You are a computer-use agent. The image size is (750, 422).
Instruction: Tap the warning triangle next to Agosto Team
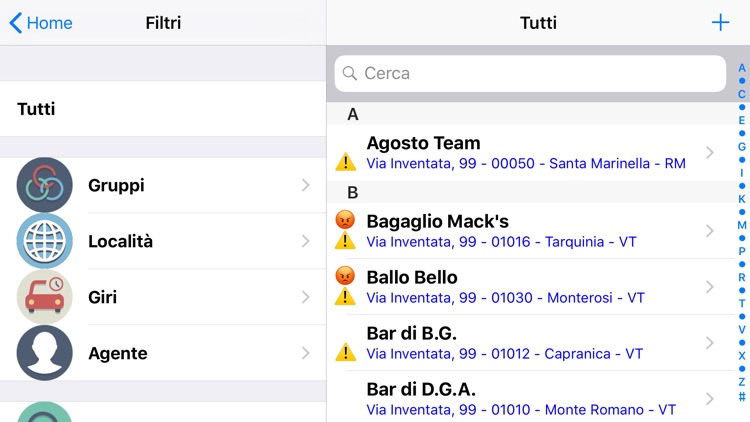pyautogui.click(x=345, y=162)
